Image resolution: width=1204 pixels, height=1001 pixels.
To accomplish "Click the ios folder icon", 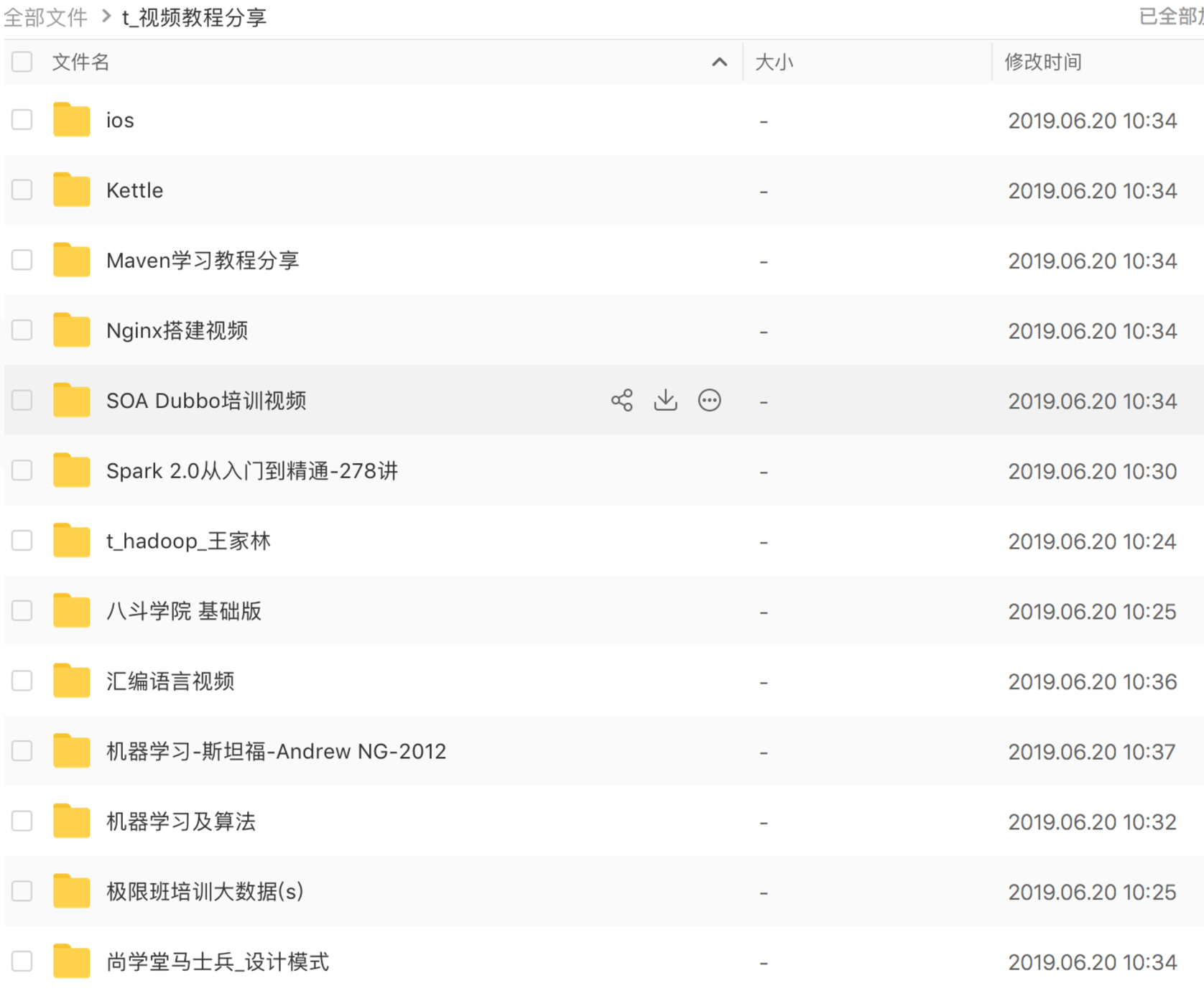I will coord(72,119).
